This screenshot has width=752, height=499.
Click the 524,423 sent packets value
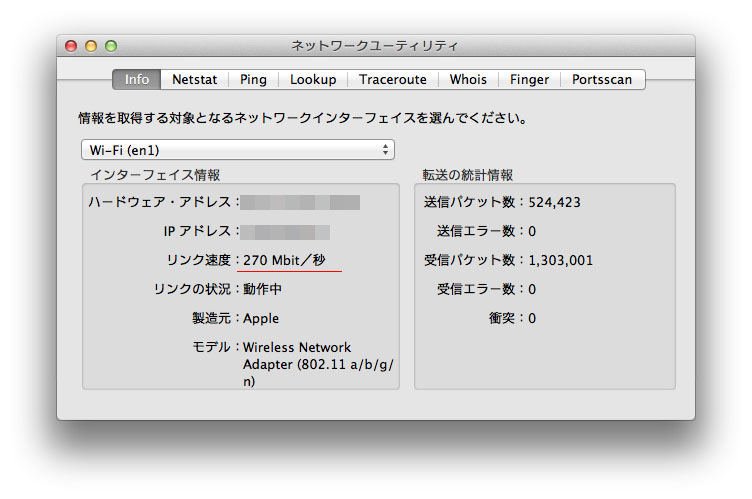click(554, 202)
